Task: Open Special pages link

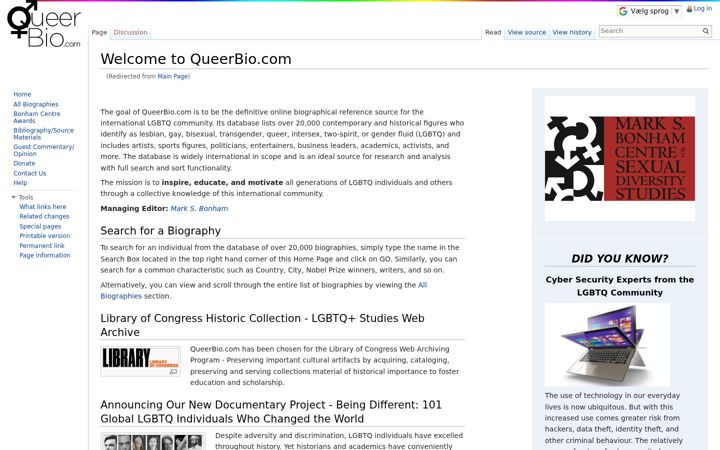Action: click(x=40, y=226)
